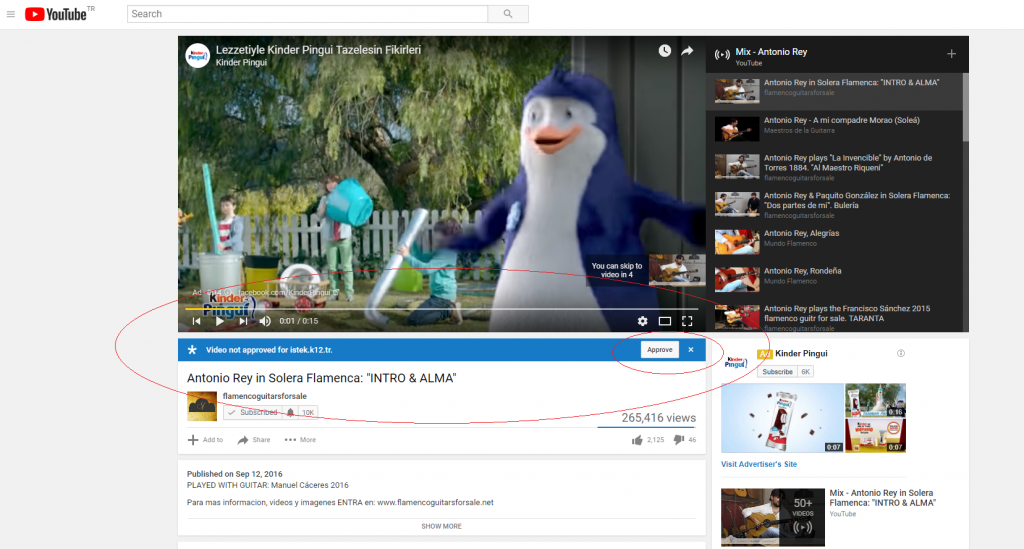Share the video below the title
Image resolution: width=1024 pixels, height=549 pixels.
tap(253, 440)
